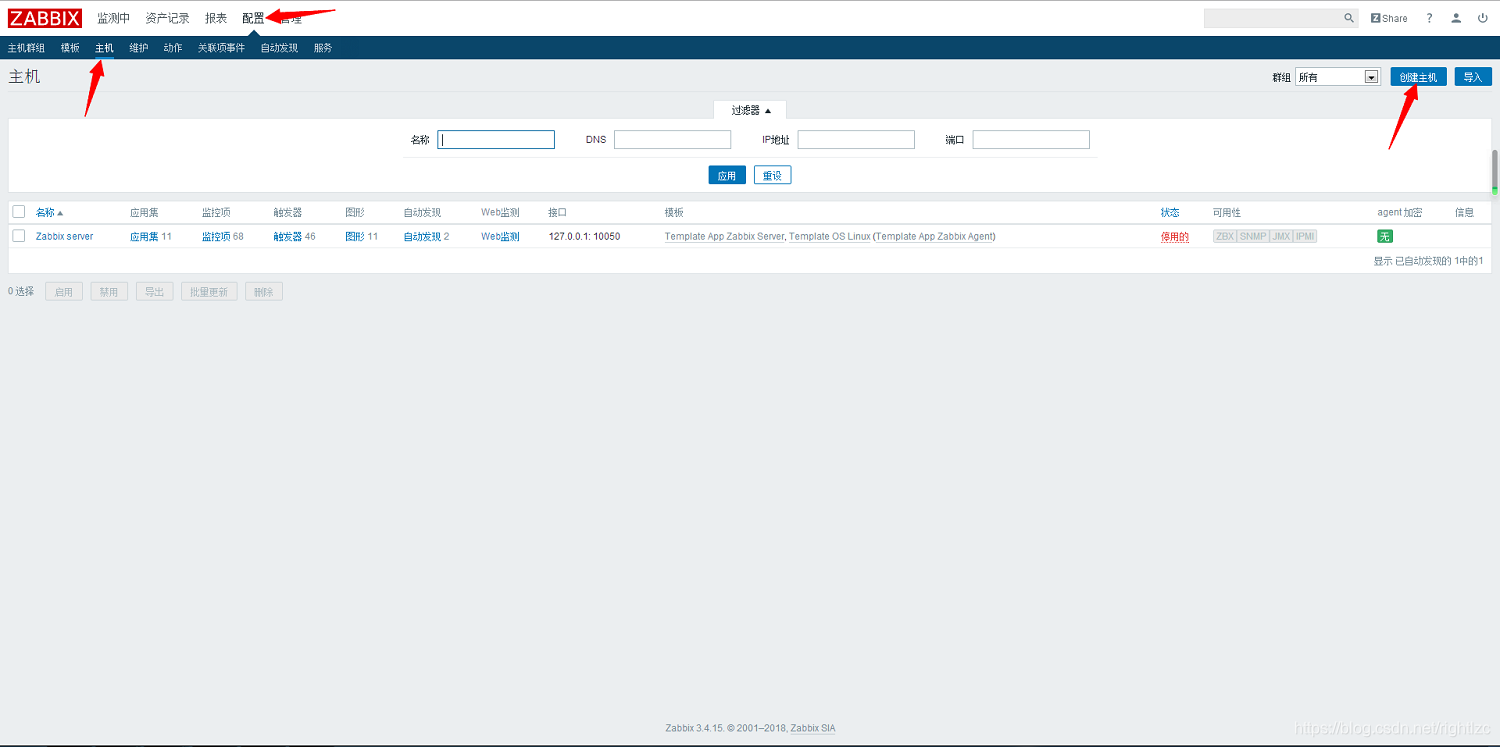Open 应用集 link for Zabbix server
Image resolution: width=1500 pixels, height=747 pixels.
[x=144, y=237]
